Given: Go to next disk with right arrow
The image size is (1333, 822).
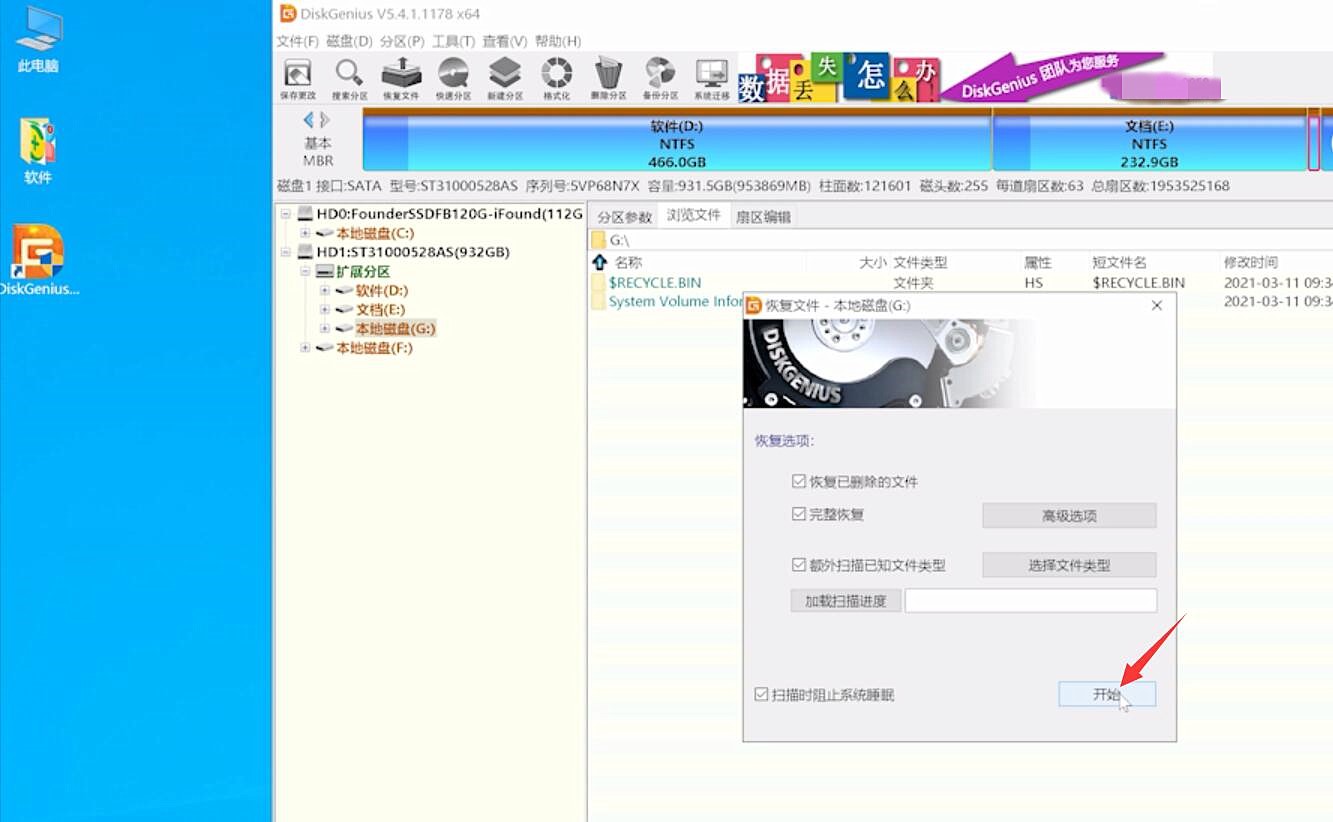Looking at the screenshot, I should [x=325, y=120].
